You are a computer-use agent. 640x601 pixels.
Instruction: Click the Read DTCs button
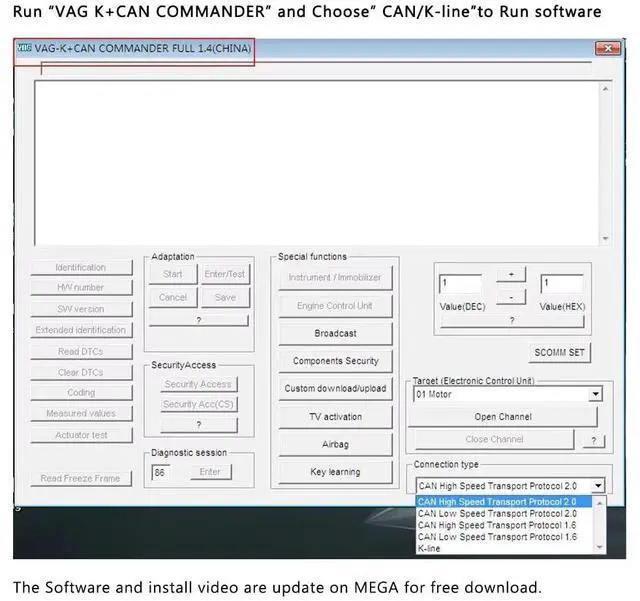[81, 352]
